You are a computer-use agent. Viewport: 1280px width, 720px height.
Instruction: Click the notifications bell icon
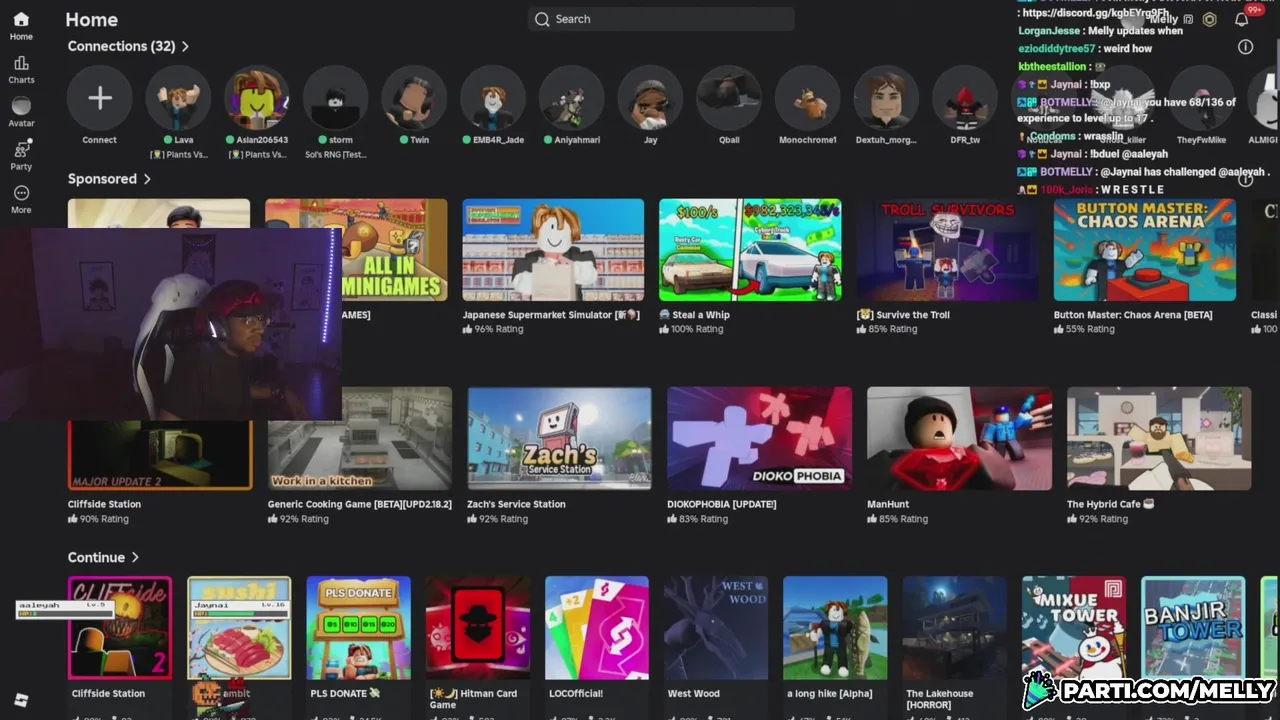click(1242, 19)
